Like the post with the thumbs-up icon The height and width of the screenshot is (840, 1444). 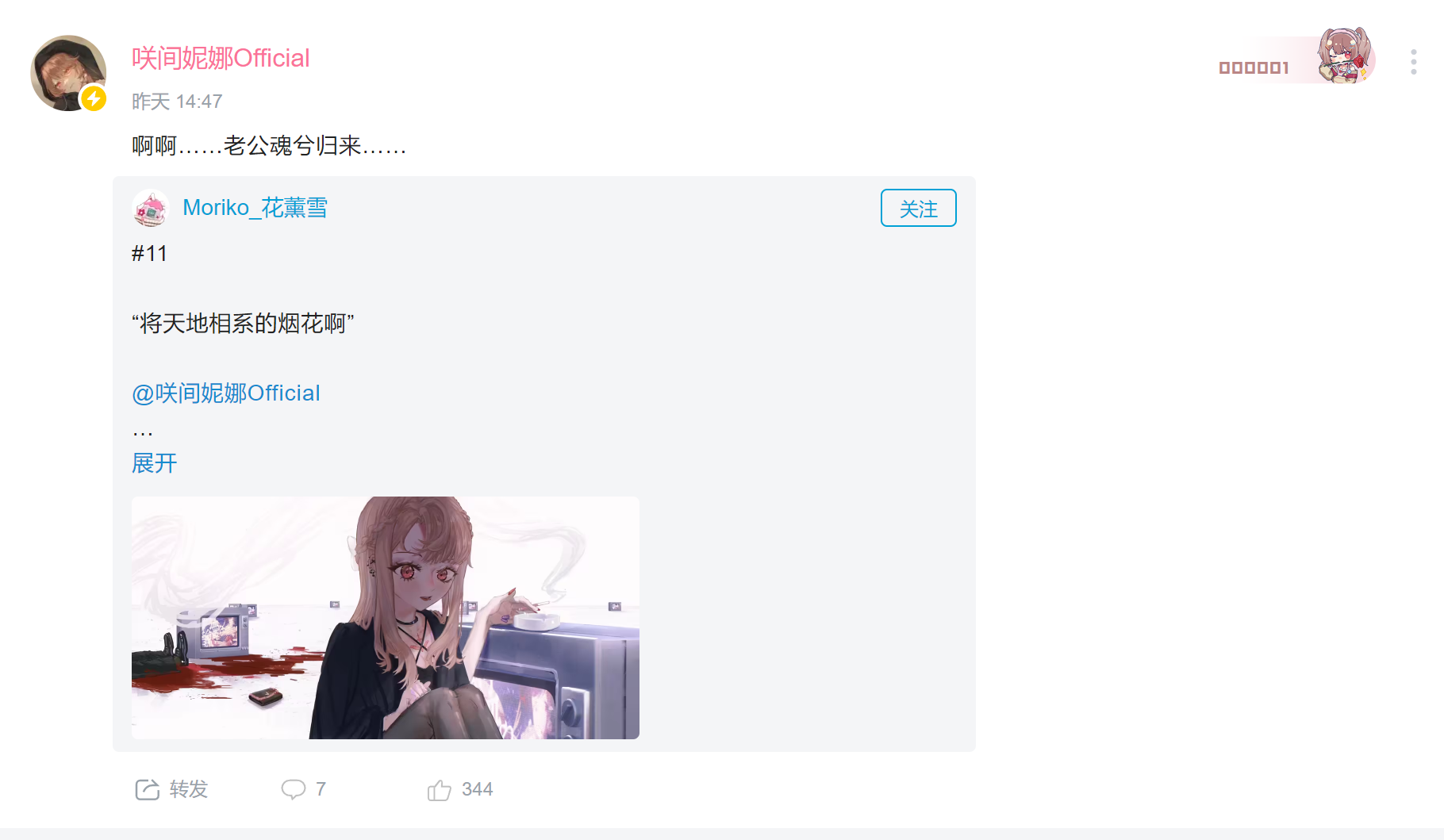coord(439,789)
